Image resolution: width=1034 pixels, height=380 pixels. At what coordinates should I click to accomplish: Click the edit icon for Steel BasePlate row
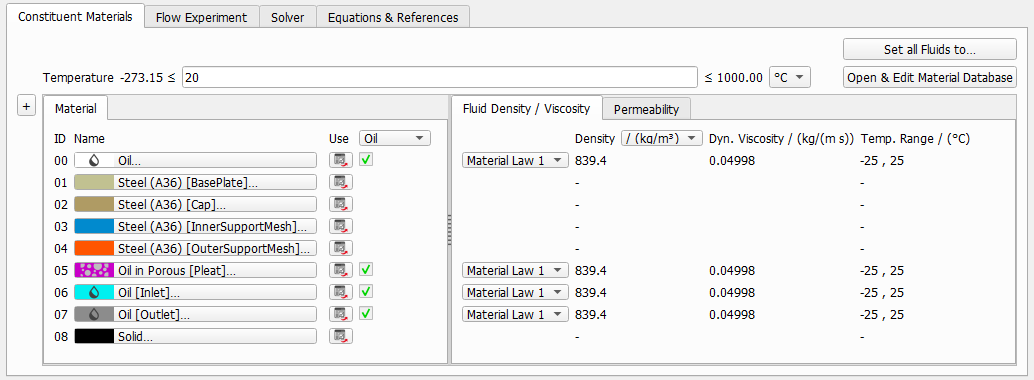pyautogui.click(x=341, y=182)
